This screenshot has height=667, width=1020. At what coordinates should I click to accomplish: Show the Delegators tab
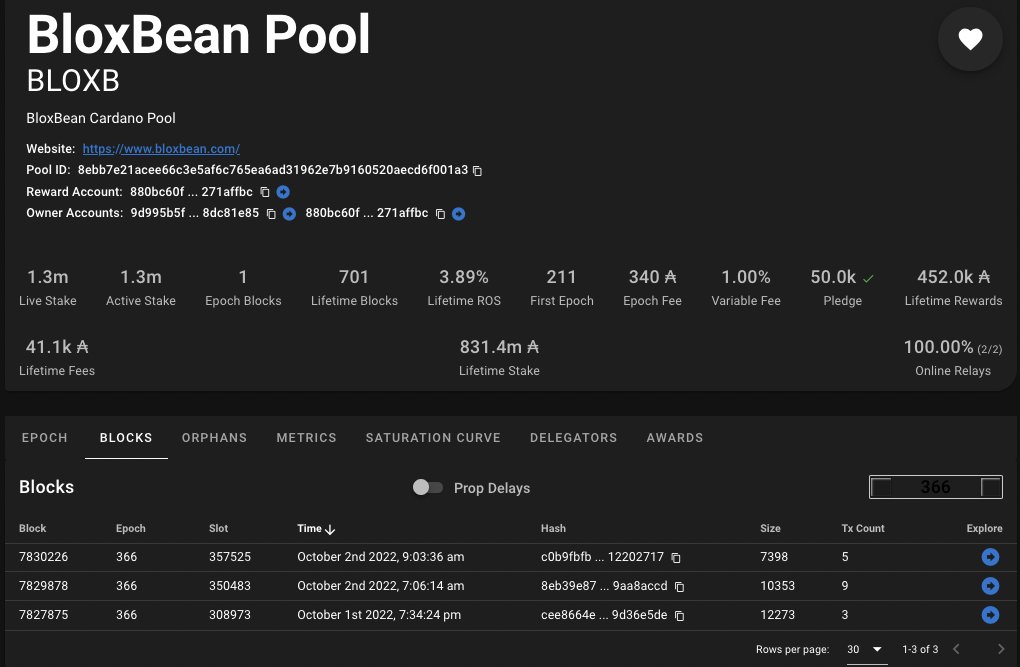pos(574,438)
